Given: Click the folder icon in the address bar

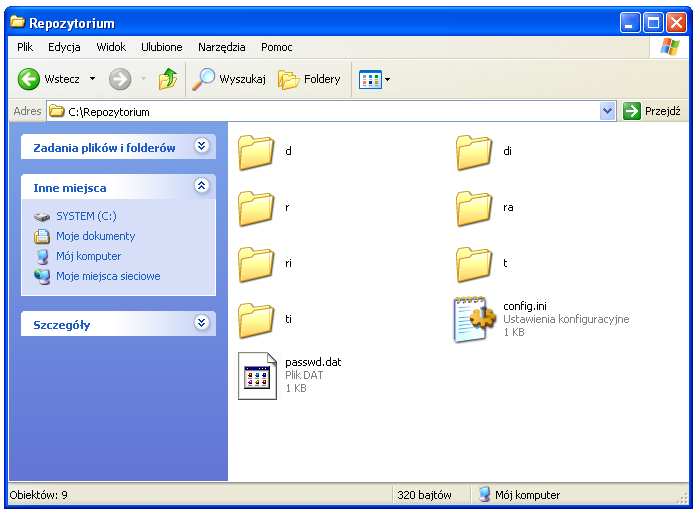Looking at the screenshot, I should (56, 111).
